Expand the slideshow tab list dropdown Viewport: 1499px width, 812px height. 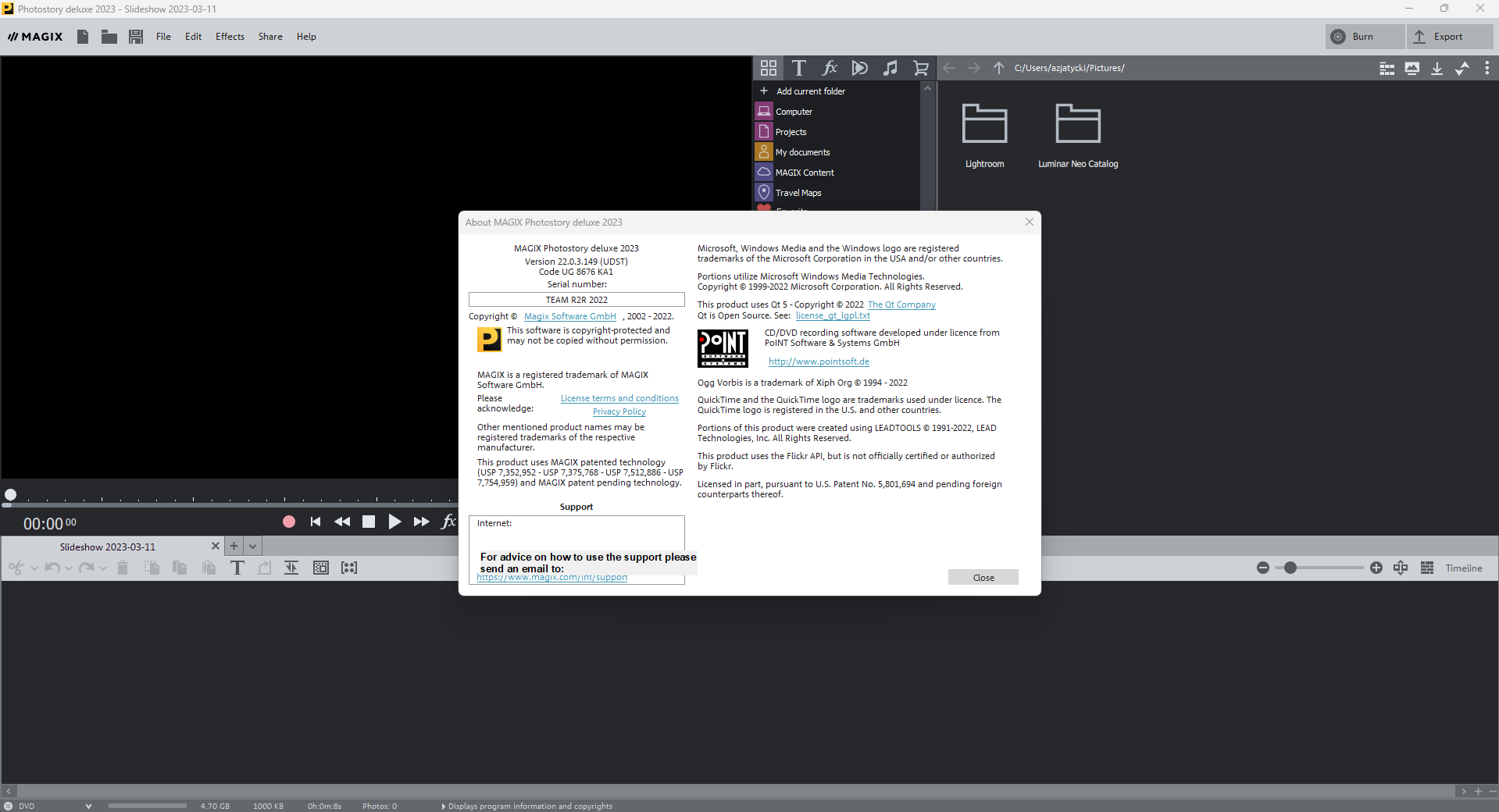253,547
